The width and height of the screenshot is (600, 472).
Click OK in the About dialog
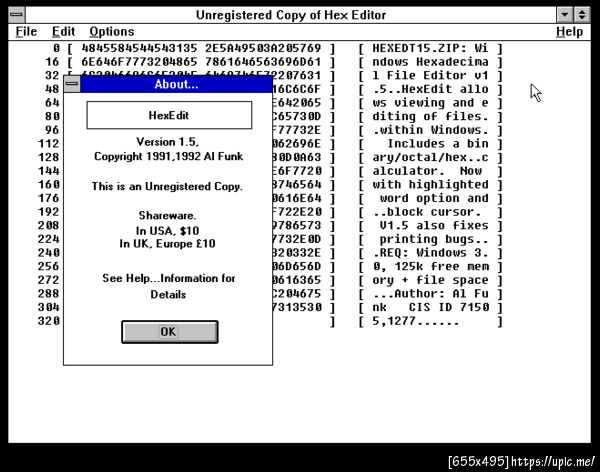click(170, 332)
